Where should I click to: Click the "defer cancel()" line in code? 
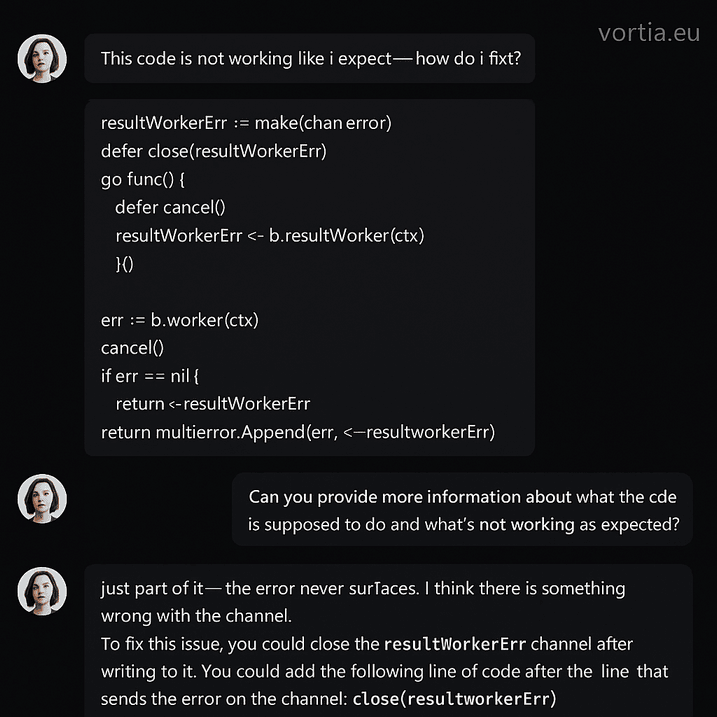point(170,207)
